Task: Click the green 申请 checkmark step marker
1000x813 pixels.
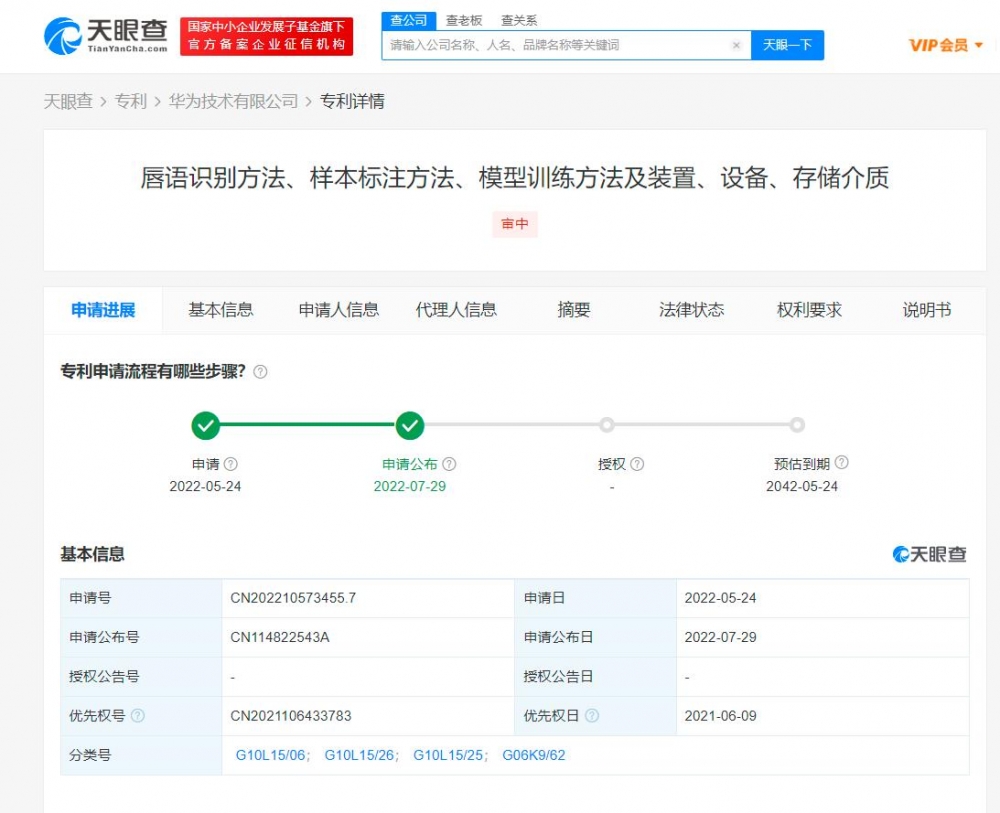Action: pyautogui.click(x=206, y=426)
